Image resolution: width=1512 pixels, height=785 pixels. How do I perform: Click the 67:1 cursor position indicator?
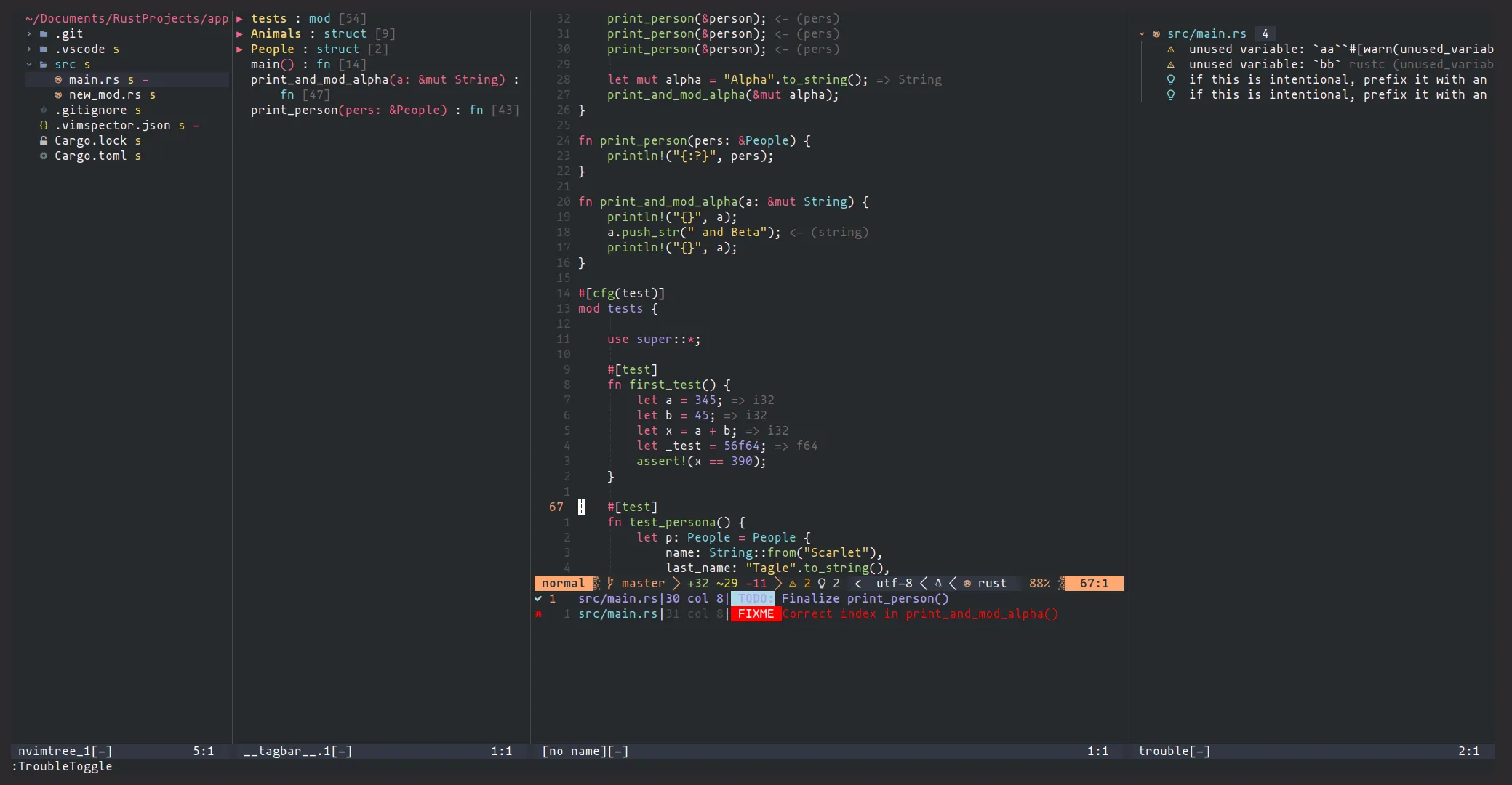tap(1094, 584)
